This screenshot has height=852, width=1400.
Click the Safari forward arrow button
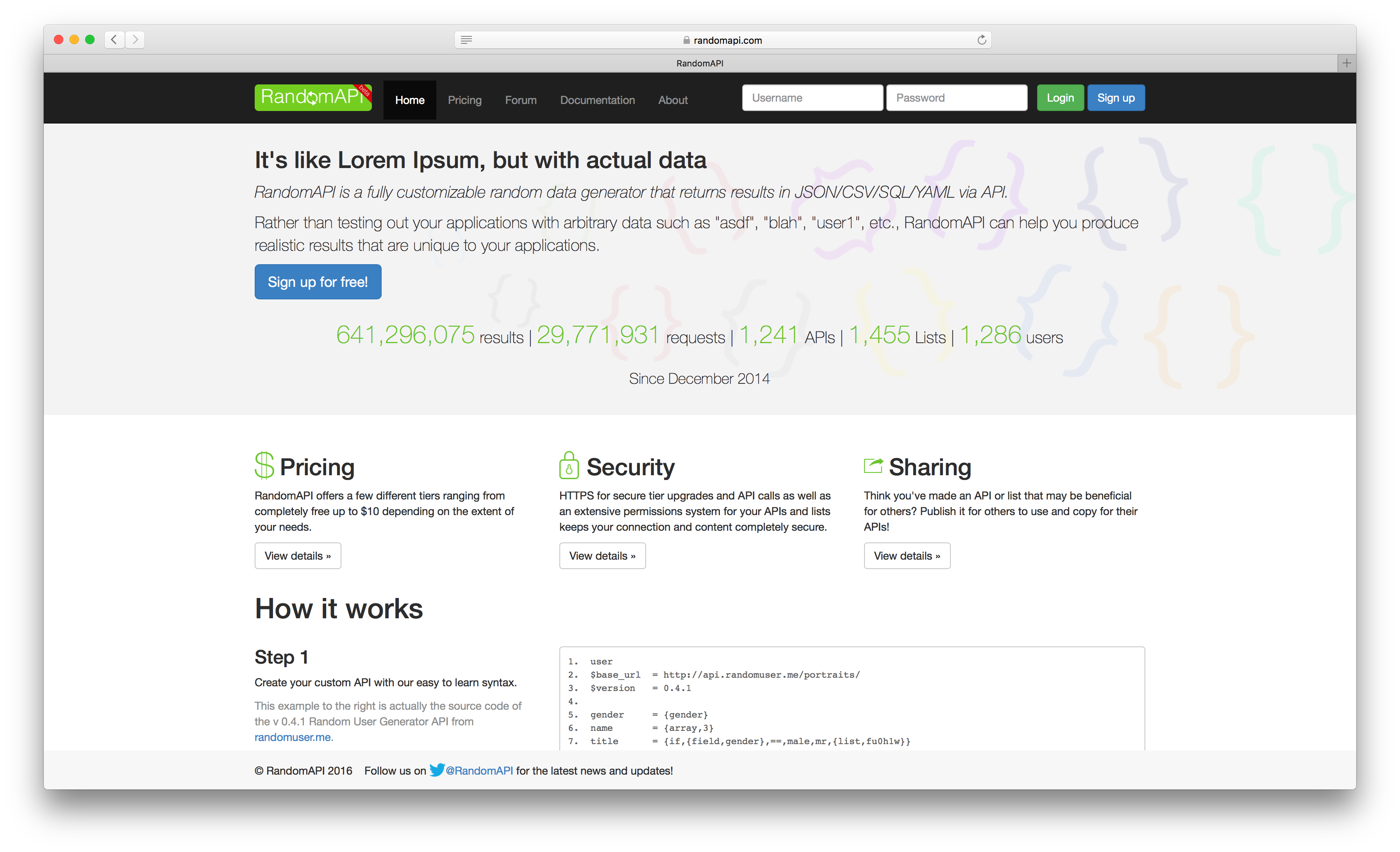tap(135, 39)
